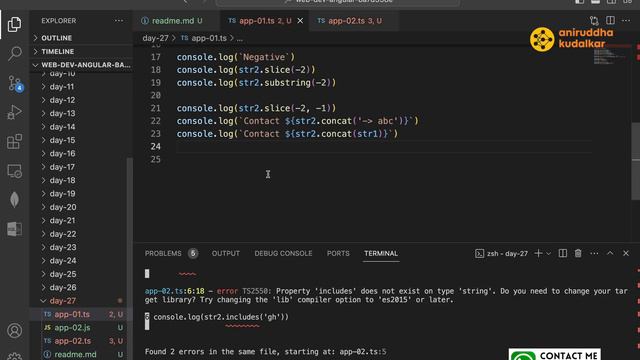Image resolution: width=640 pixels, height=360 pixels.
Task: Collapse the WEB-DEV-ANGULAR-BA... workspace folder
Action: (81, 65)
